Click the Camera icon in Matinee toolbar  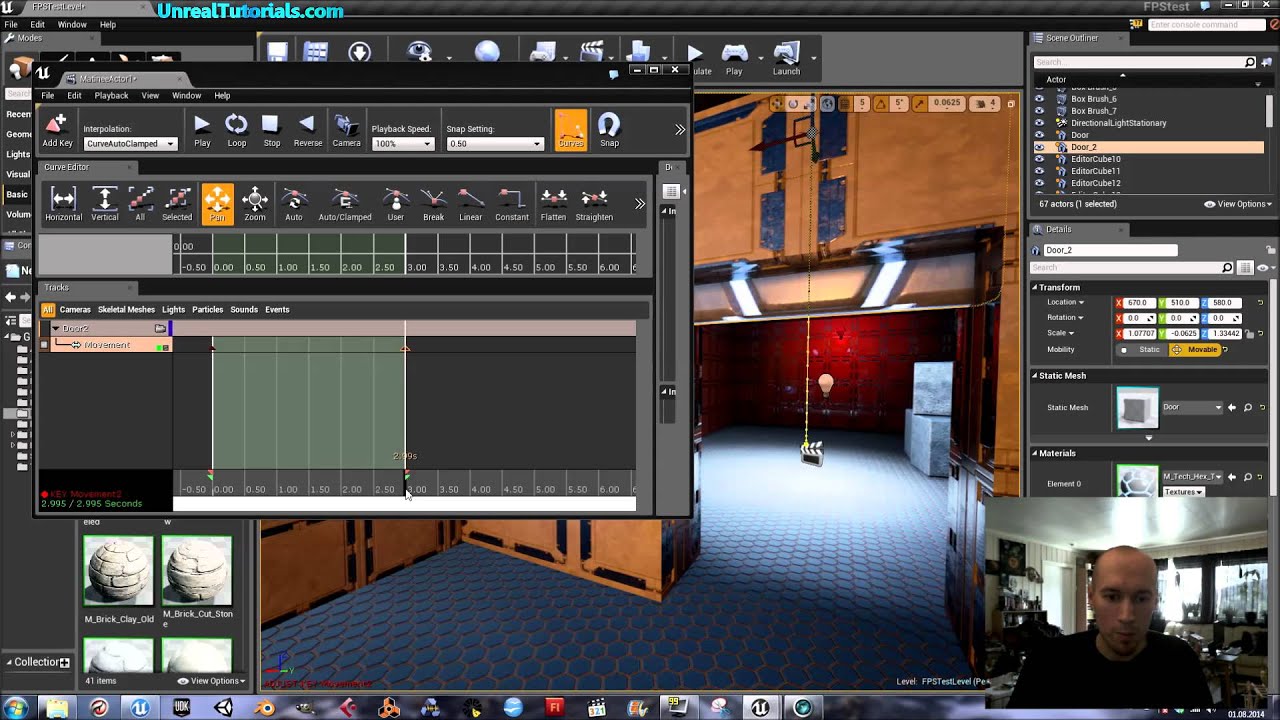point(346,130)
